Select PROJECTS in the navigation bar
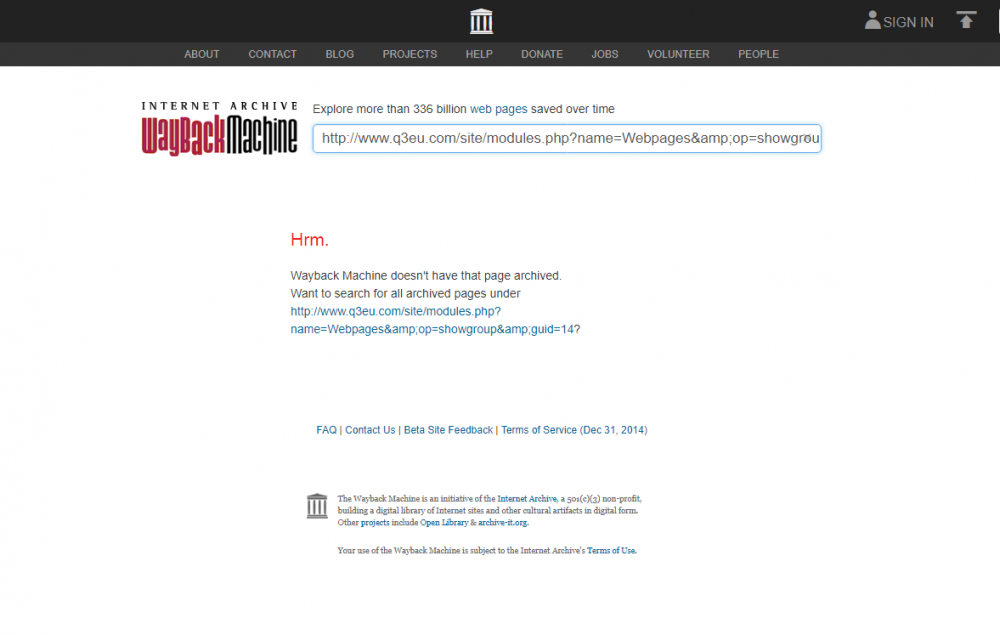Screen dimensions: 1000x635 409,54
